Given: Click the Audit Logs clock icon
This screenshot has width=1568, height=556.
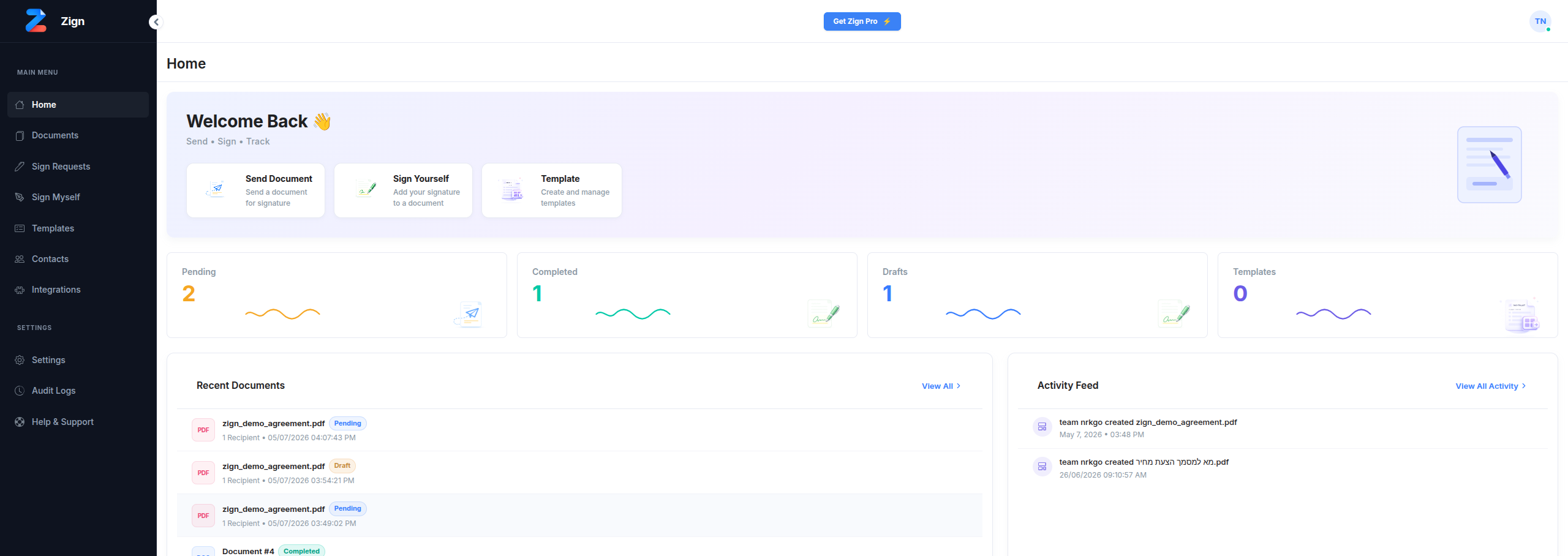Looking at the screenshot, I should click(x=20, y=391).
